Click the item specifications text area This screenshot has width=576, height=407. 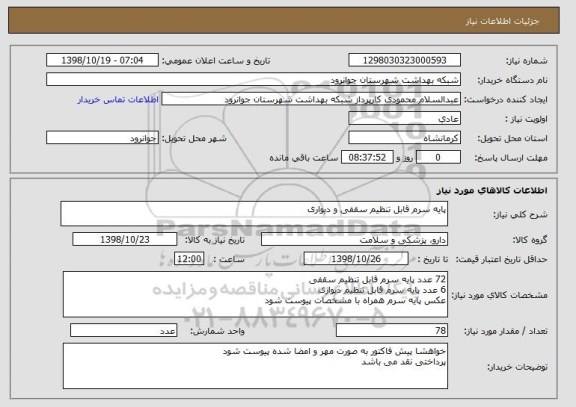pos(255,295)
